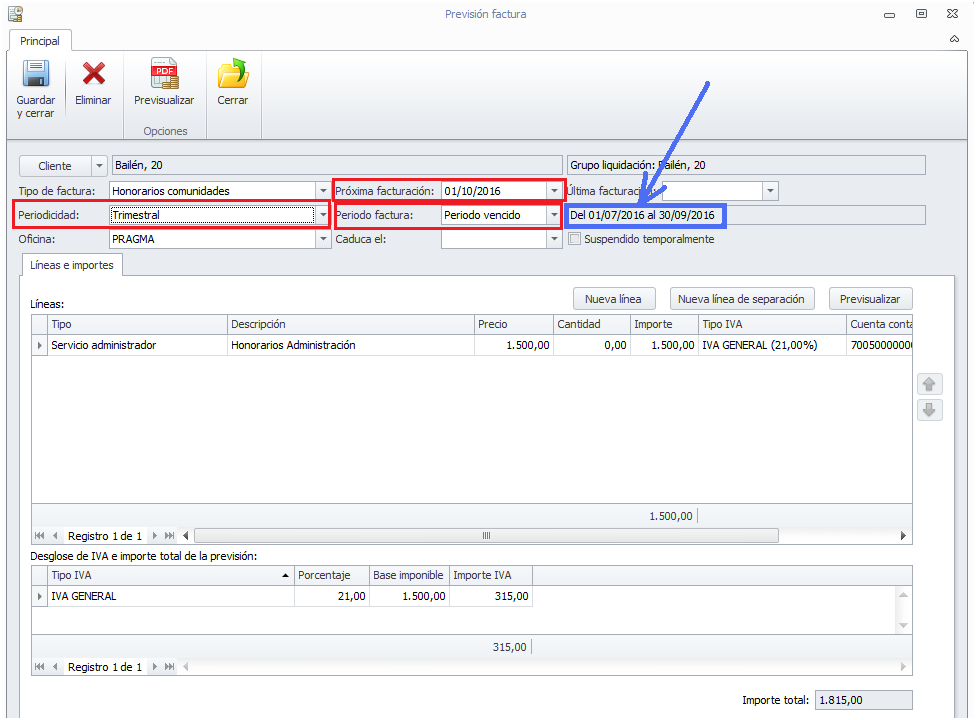Click the Cantidad column header
Viewport: 976px width, 720px height.
tap(591, 324)
